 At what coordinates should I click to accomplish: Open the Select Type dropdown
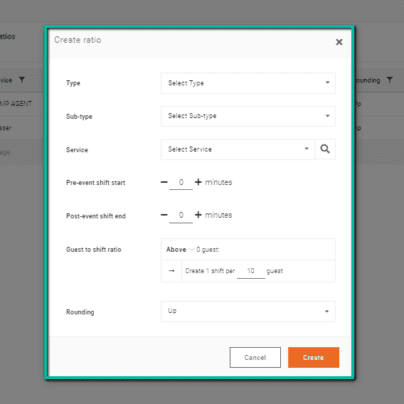click(x=248, y=83)
